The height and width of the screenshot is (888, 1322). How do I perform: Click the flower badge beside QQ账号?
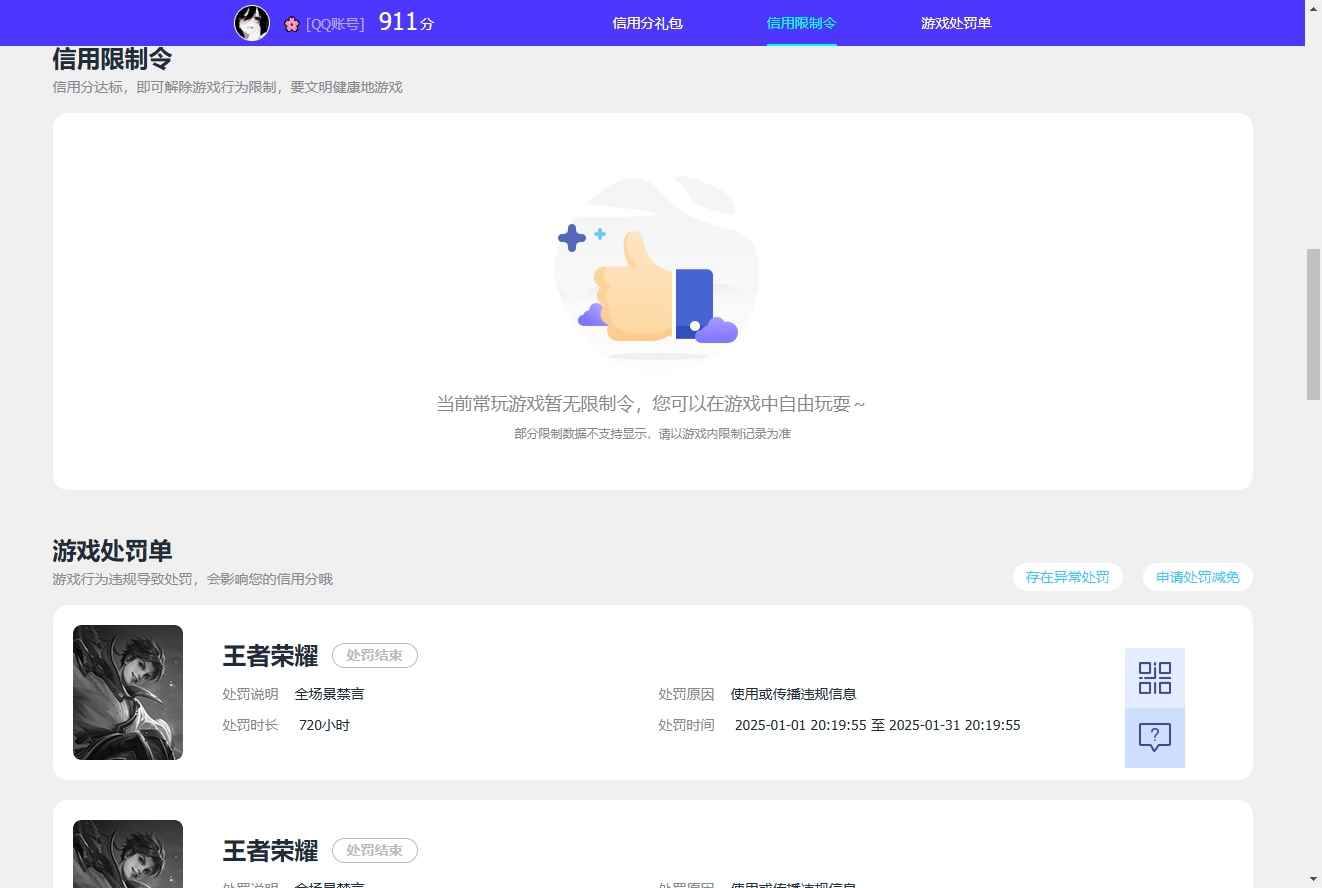(x=291, y=23)
